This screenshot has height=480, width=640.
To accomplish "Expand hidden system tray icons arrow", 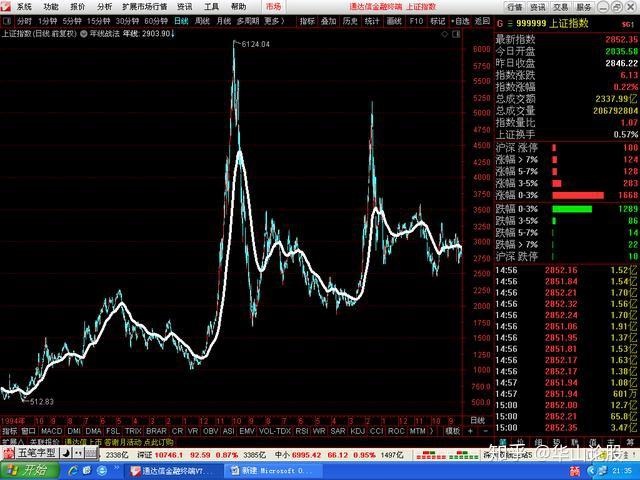I will pyautogui.click(x=593, y=471).
